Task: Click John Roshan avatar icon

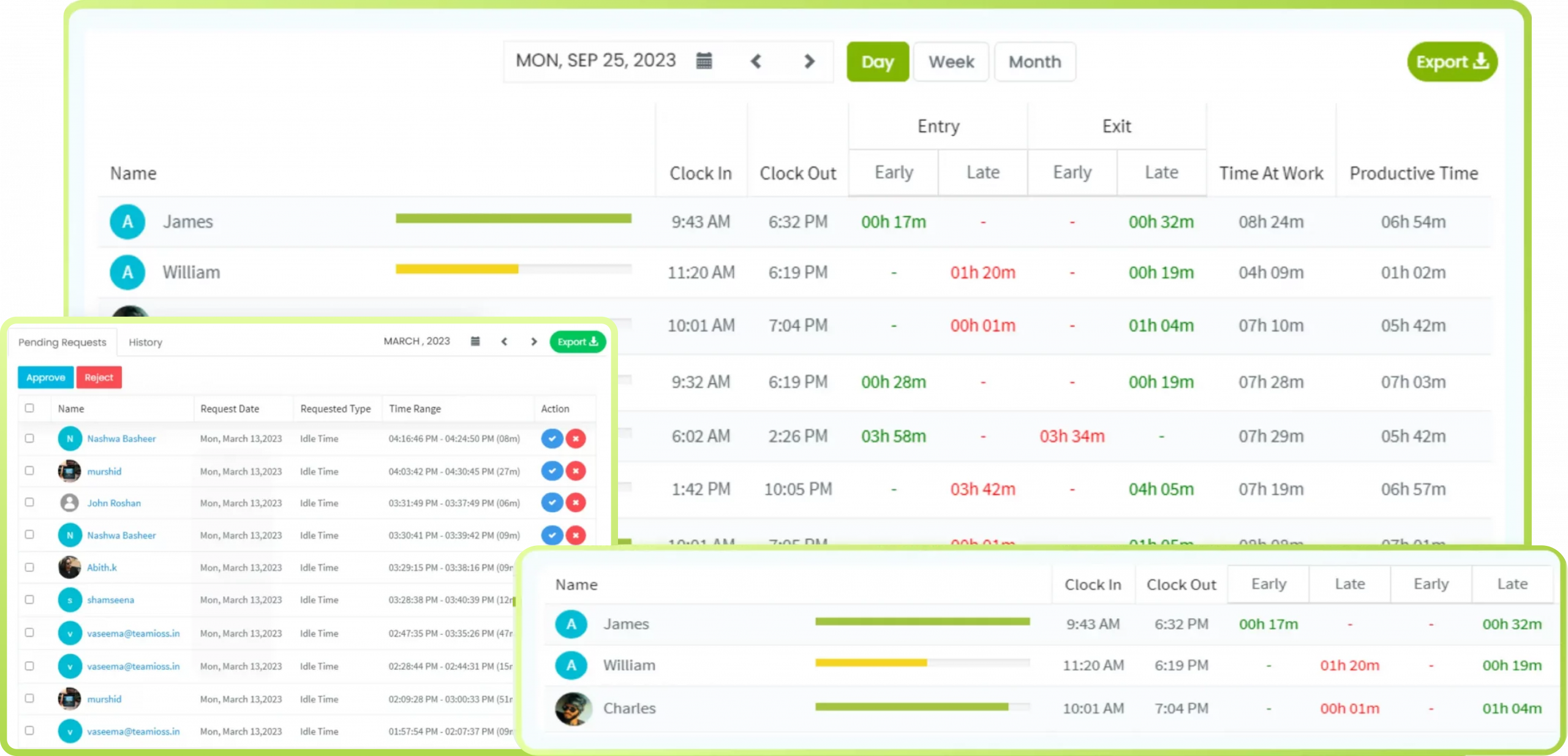Action: click(69, 503)
